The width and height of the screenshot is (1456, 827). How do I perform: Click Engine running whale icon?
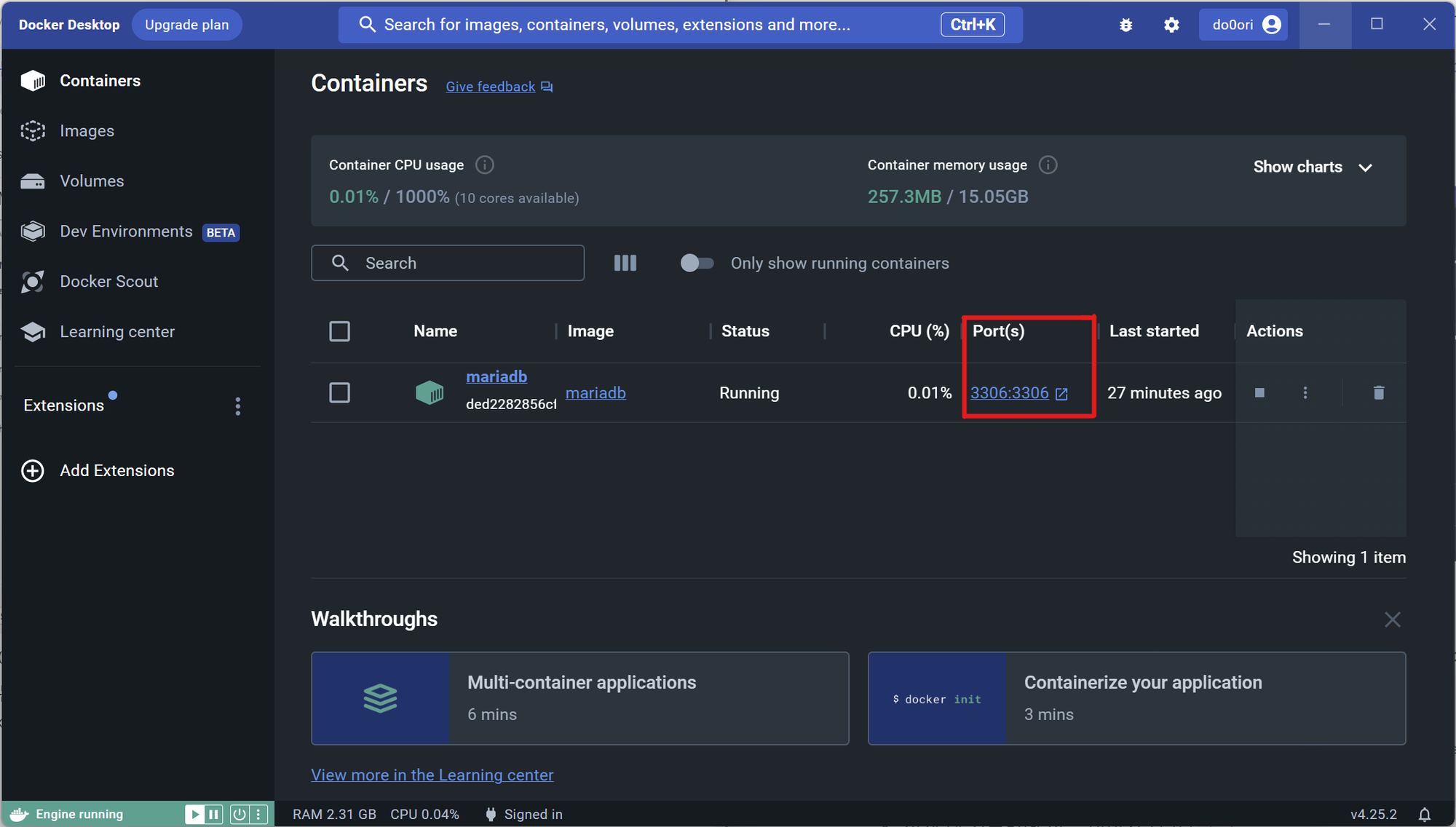19,814
